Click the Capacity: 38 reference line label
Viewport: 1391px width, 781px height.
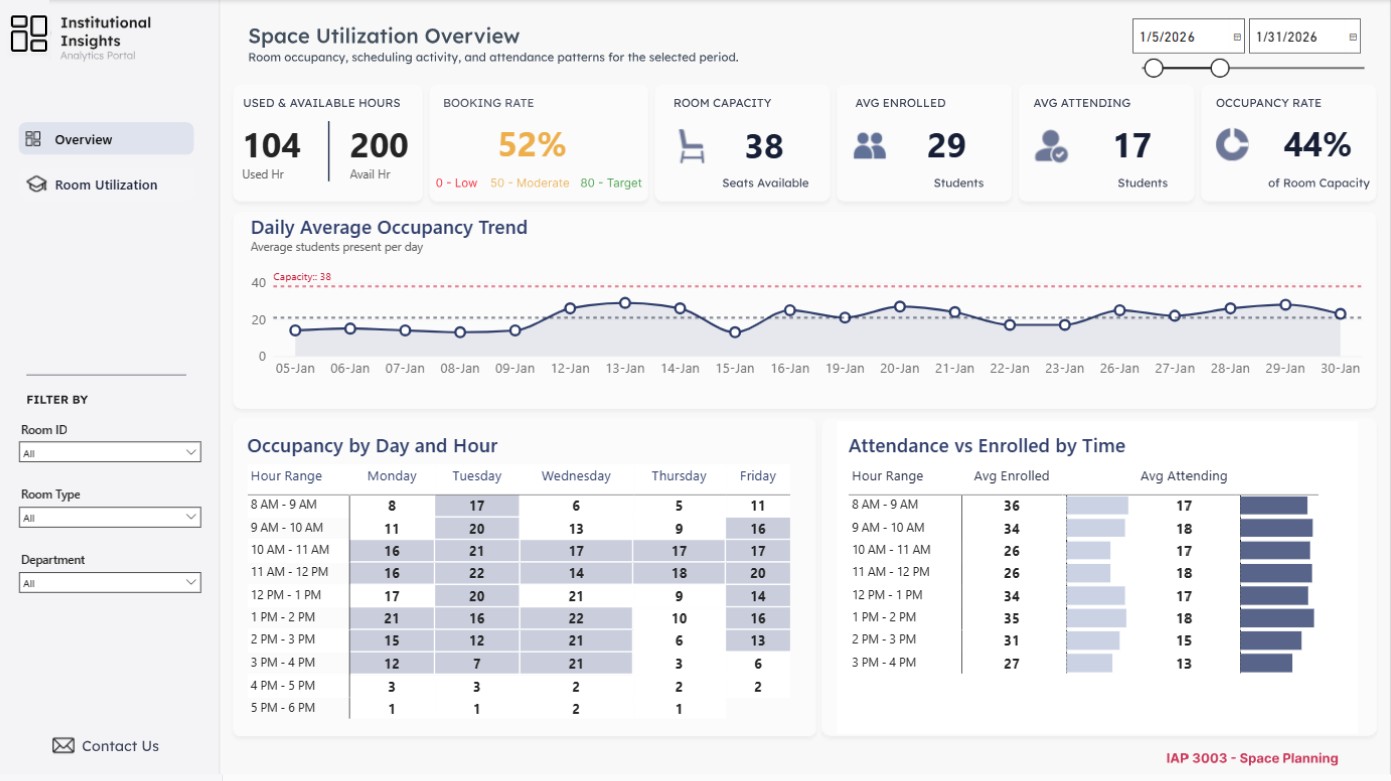pos(302,277)
